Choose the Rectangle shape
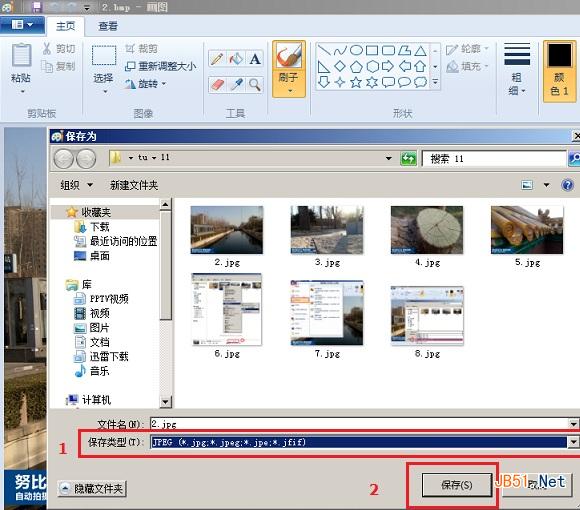This screenshot has height=510, width=580. 372,50
